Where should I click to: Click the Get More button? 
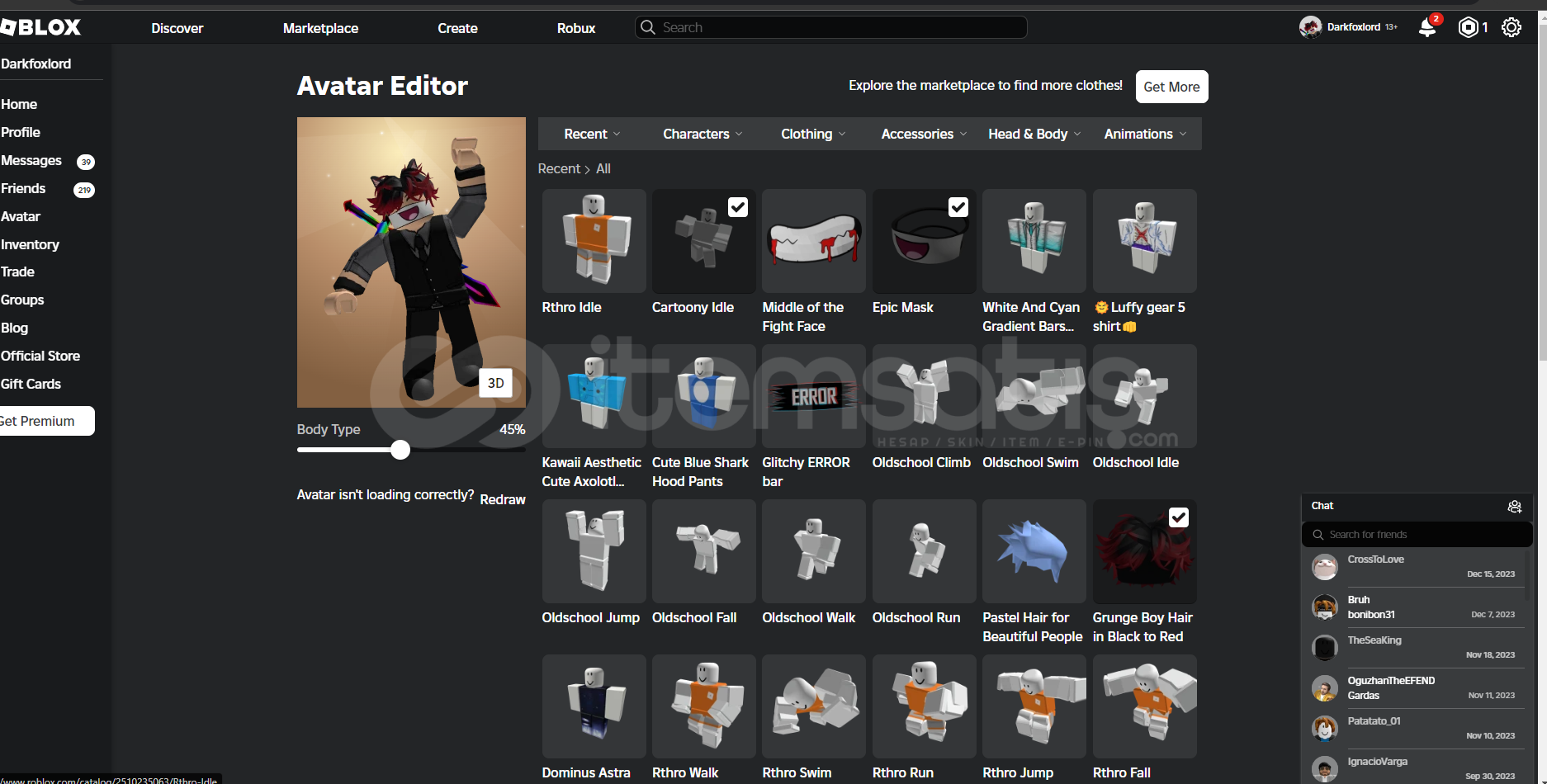1171,87
